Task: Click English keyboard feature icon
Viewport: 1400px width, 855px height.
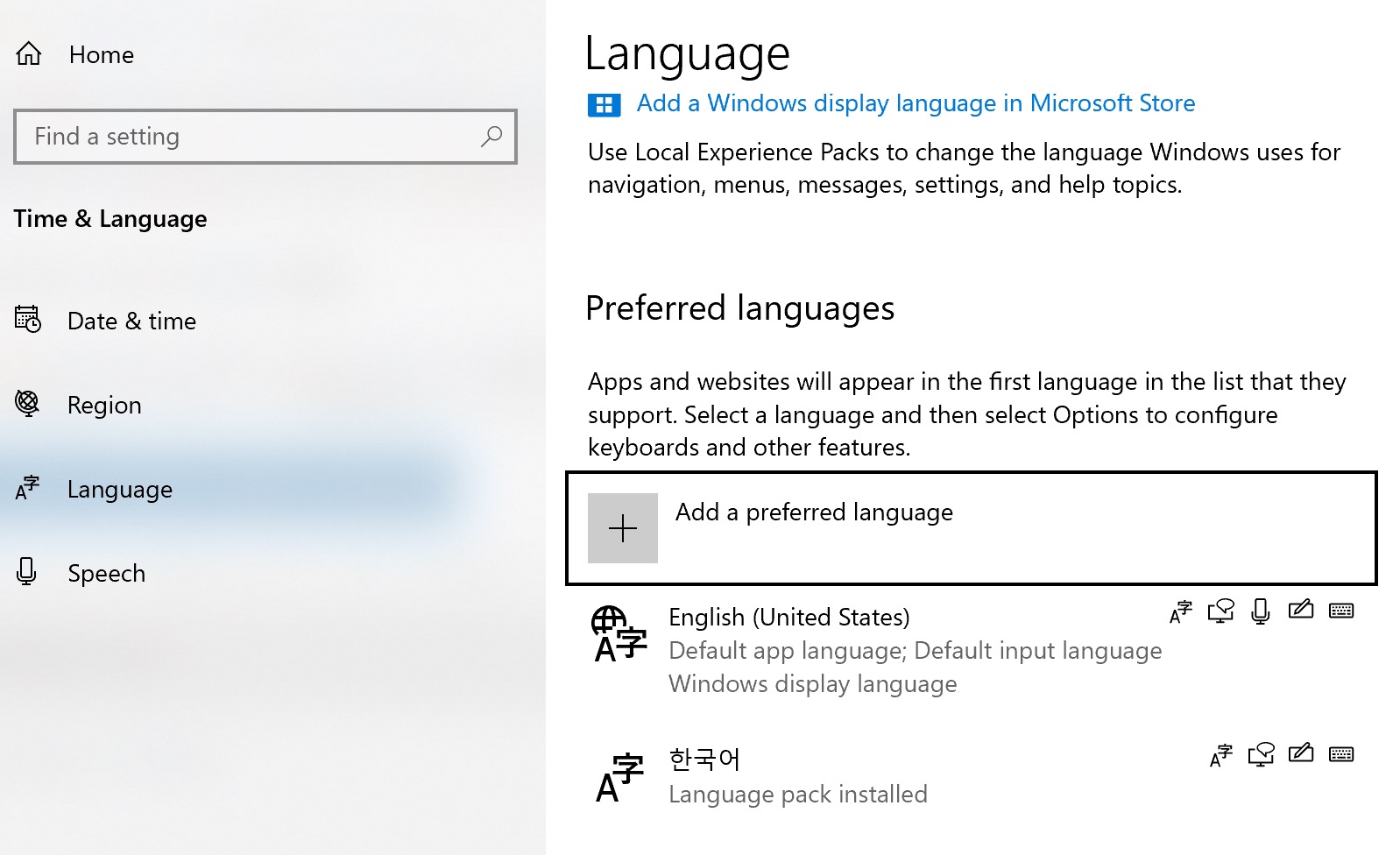Action: (x=1341, y=611)
